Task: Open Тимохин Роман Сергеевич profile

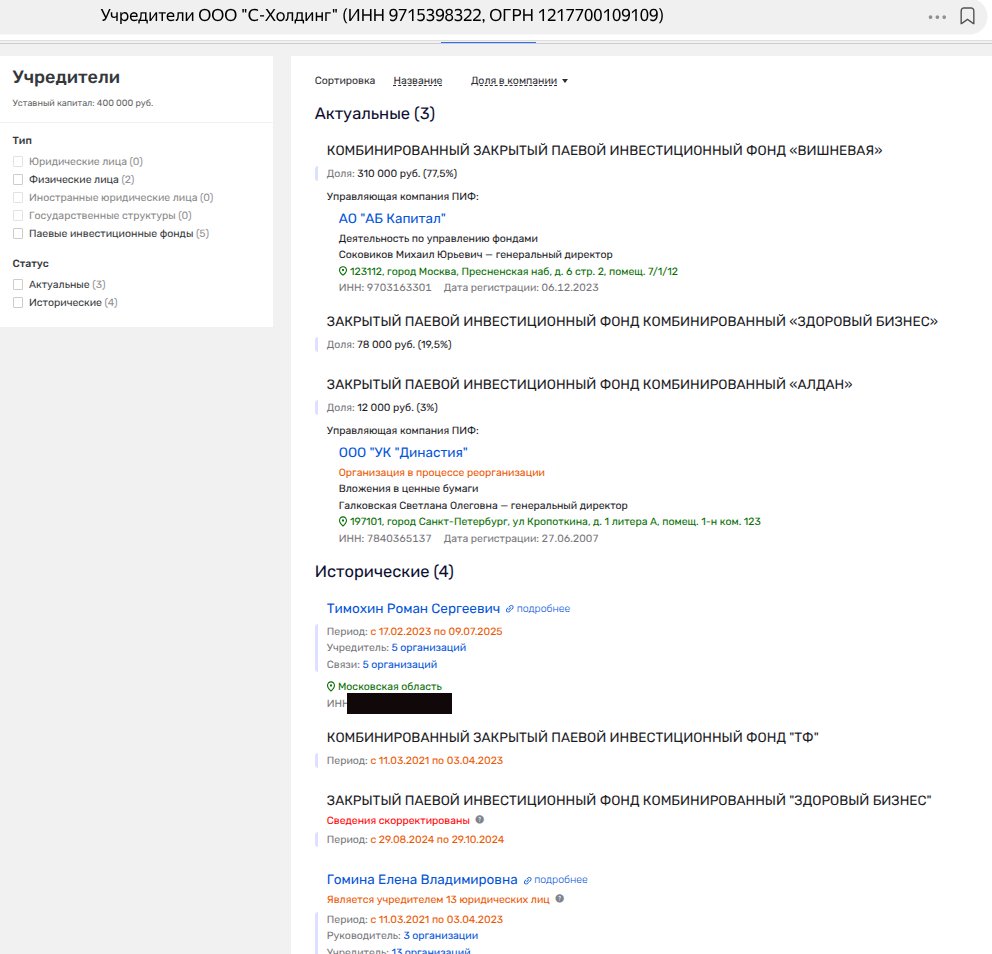Action: 413,608
